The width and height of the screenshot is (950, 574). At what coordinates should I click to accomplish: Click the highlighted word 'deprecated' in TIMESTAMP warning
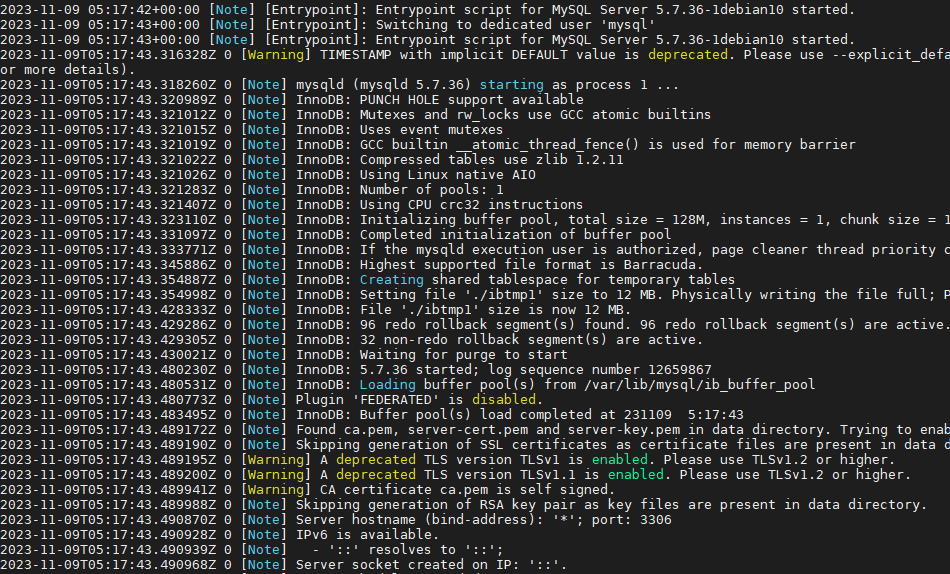[688, 55]
